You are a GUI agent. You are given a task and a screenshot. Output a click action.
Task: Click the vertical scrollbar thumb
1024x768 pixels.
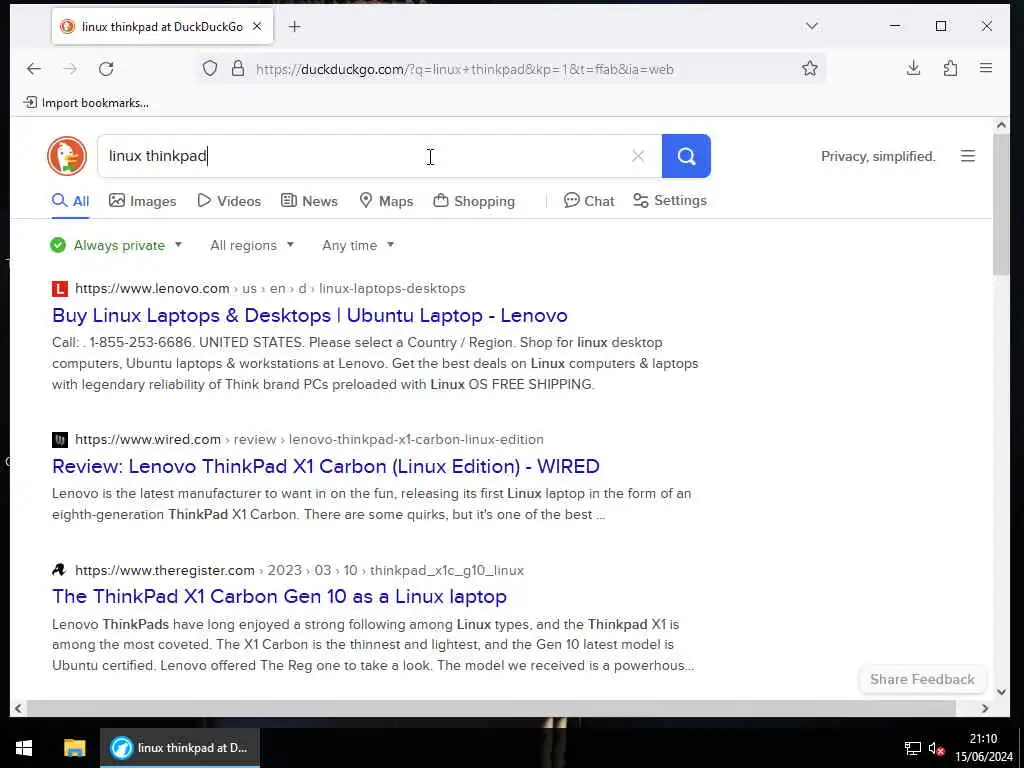click(x=1001, y=204)
